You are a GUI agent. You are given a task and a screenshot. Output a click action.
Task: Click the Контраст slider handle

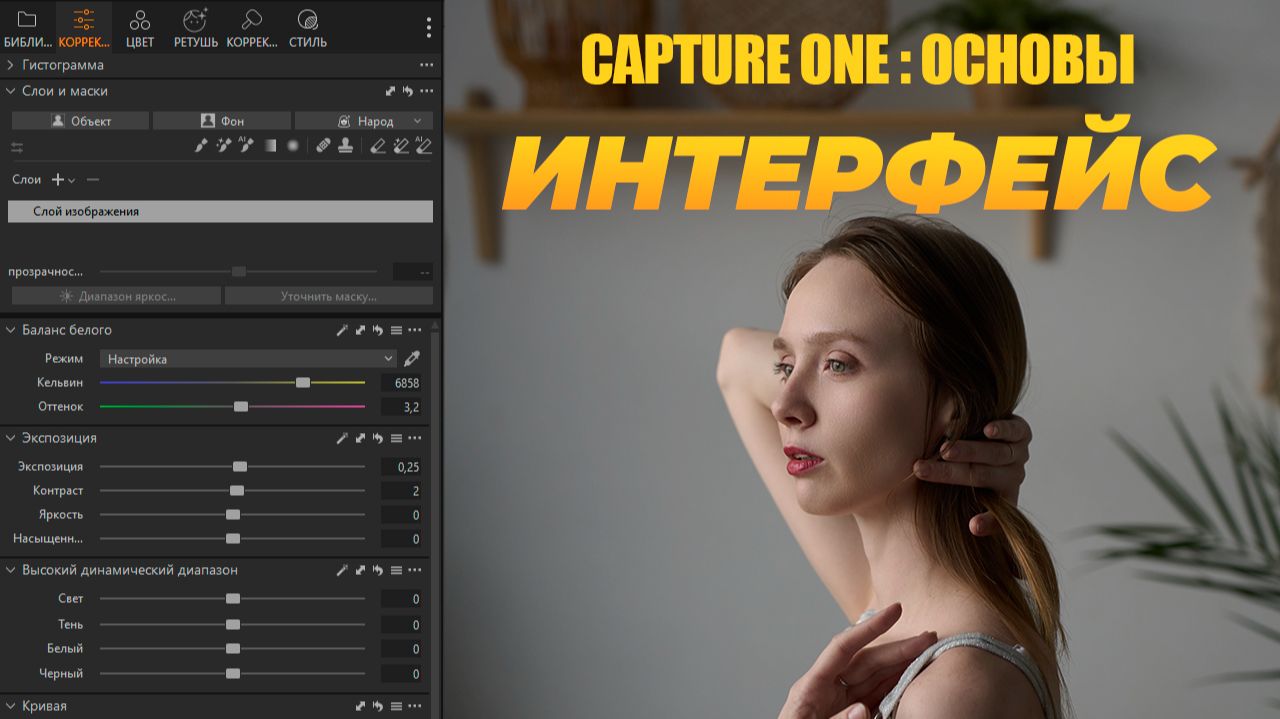pyautogui.click(x=237, y=491)
